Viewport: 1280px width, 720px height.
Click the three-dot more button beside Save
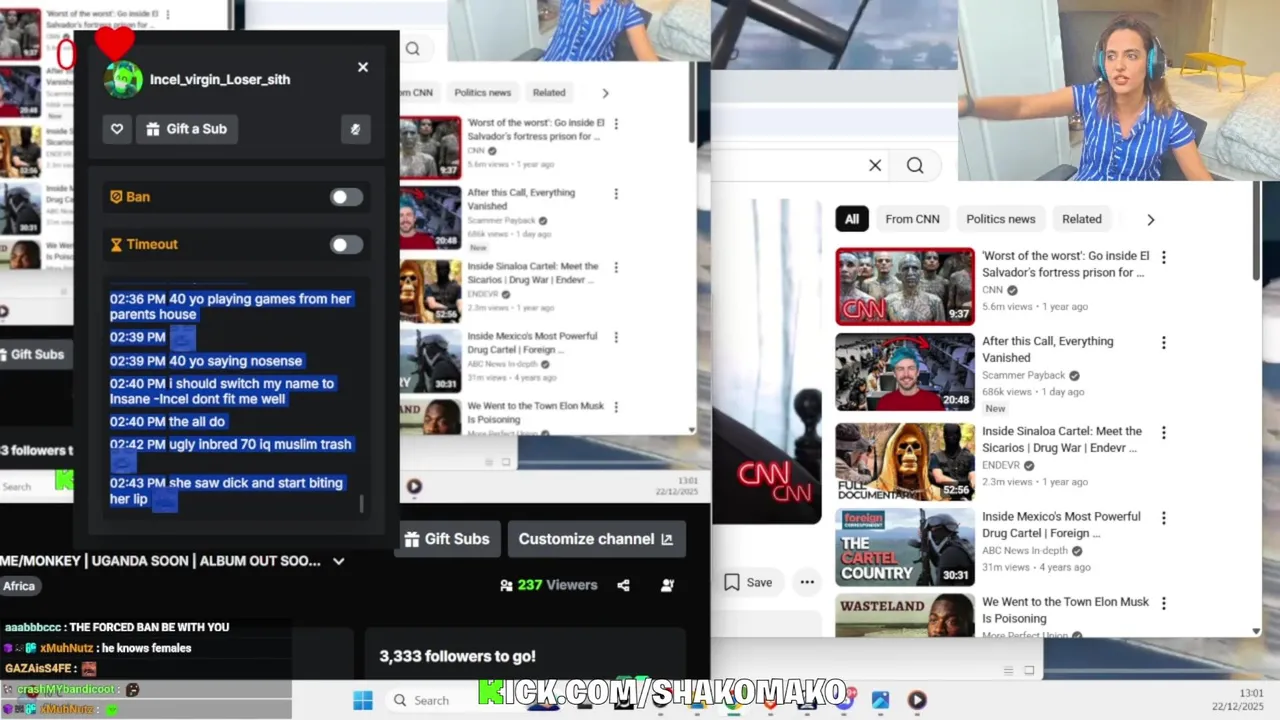(807, 582)
